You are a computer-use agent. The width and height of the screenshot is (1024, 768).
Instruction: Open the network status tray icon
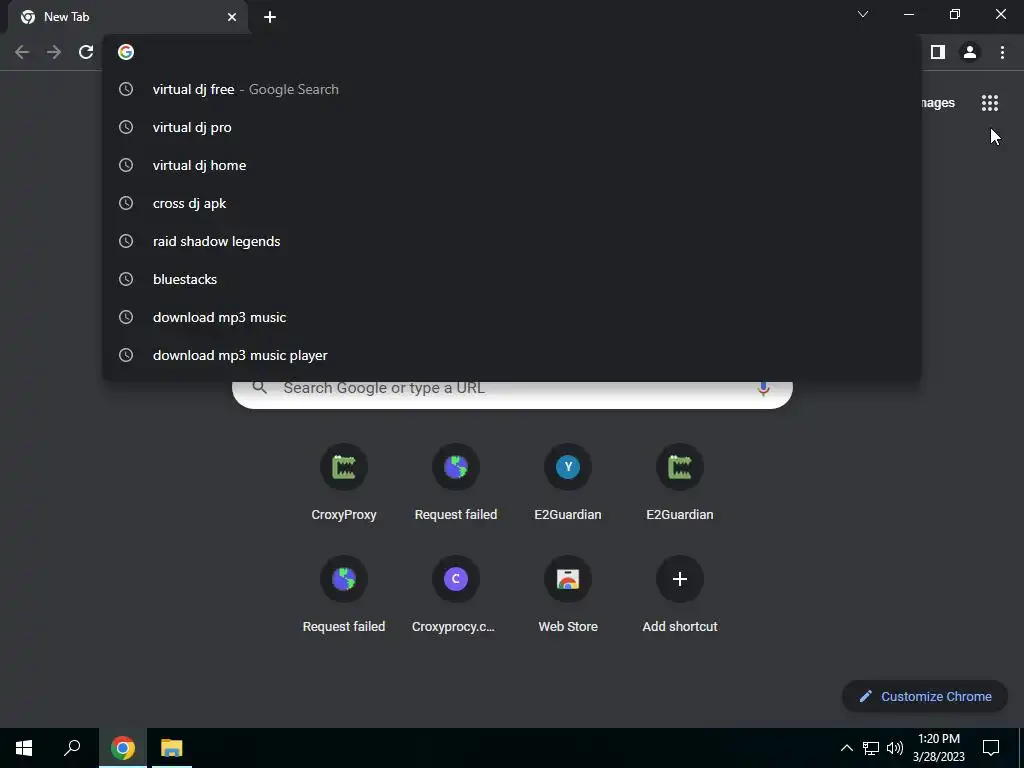(871, 748)
